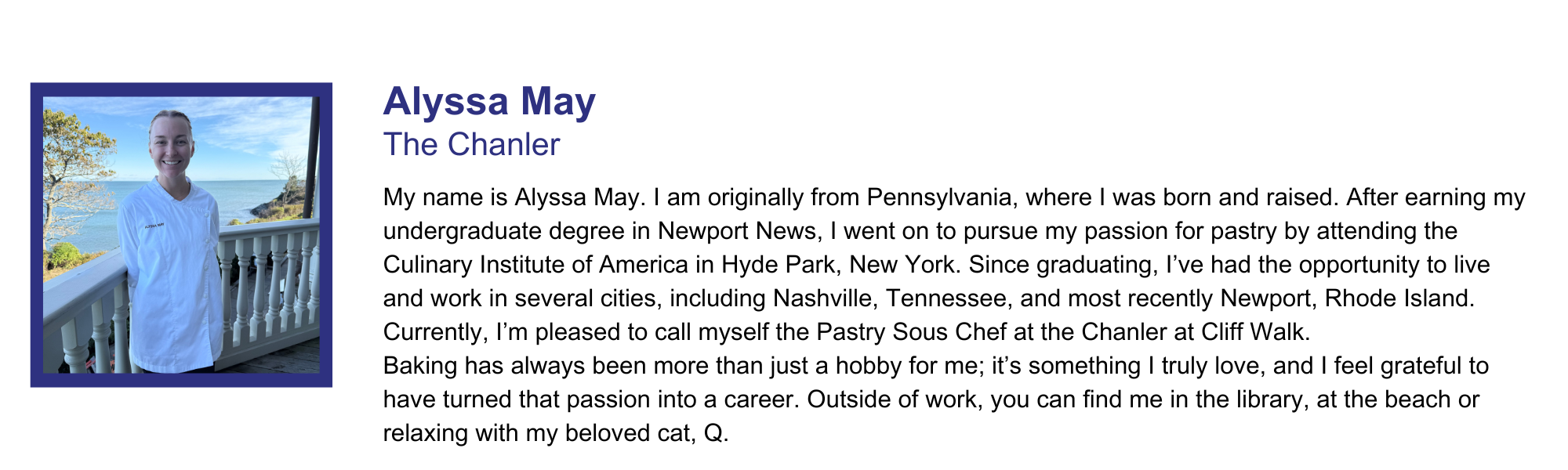This screenshot has height=470, width=1568.
Task: Click "Nashville, Tennessee" in the bio
Action: (x=888, y=298)
